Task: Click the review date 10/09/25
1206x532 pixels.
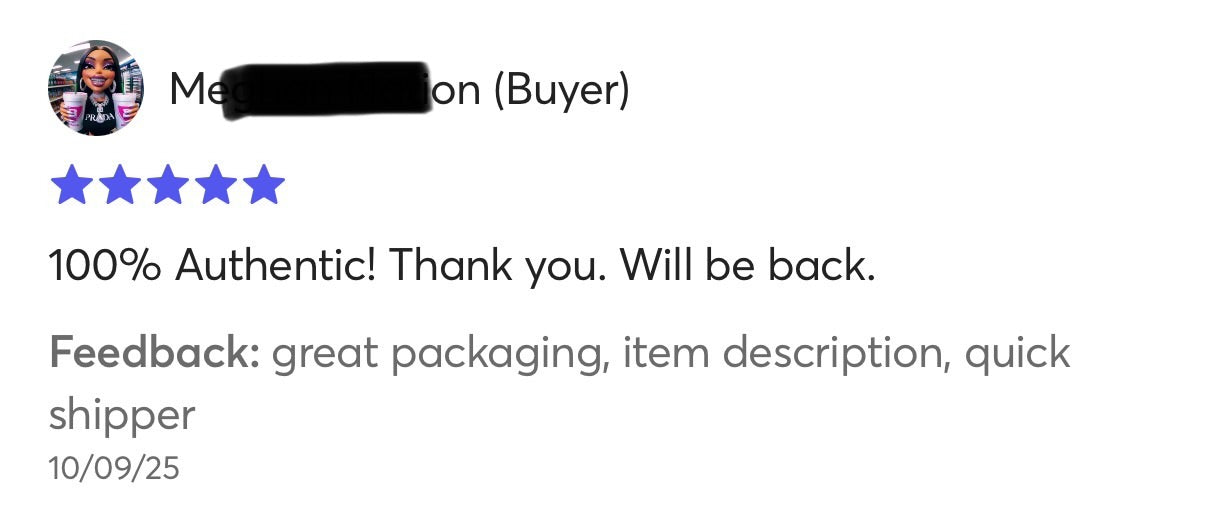Action: click(x=114, y=467)
